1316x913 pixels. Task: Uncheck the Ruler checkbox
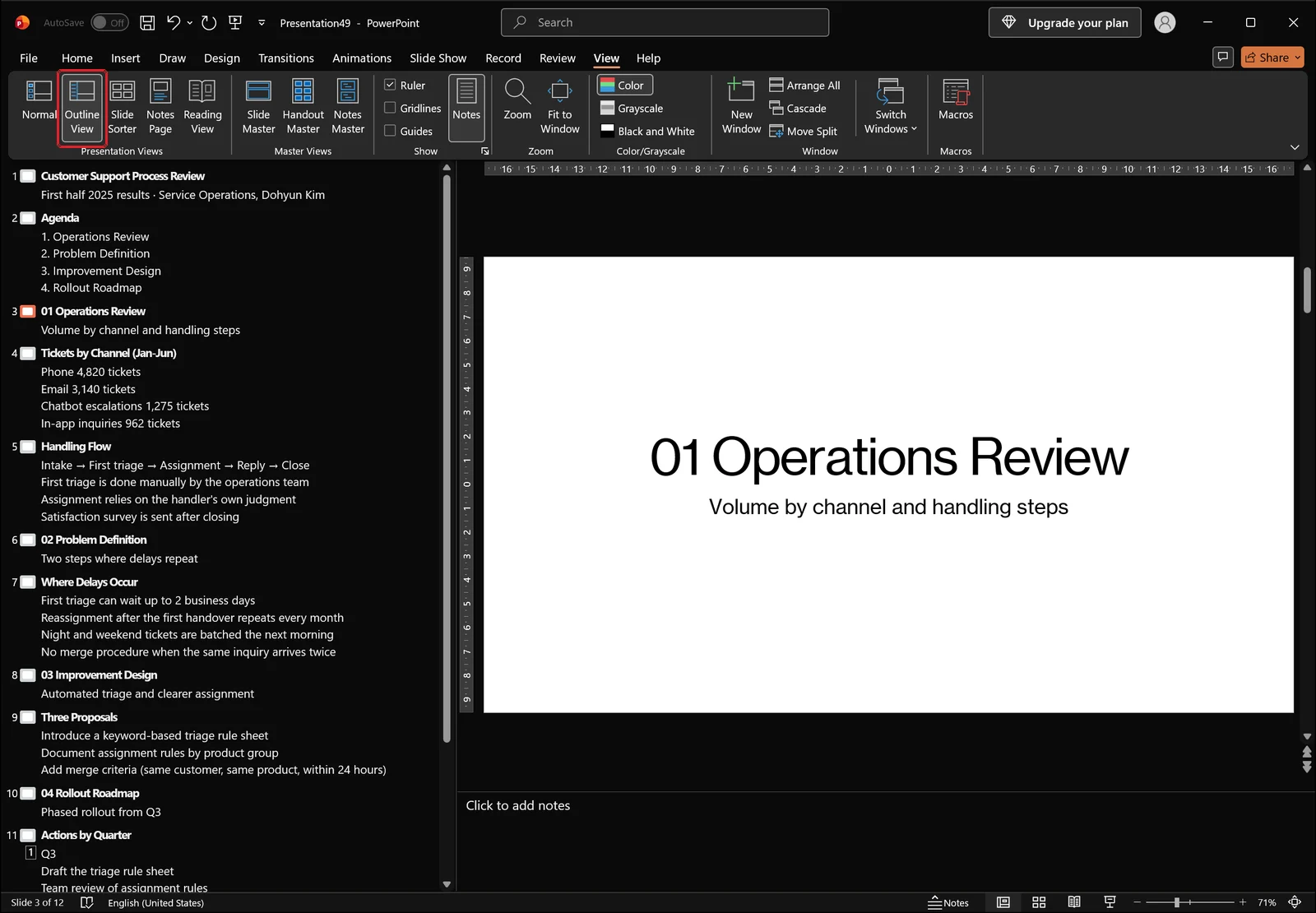[x=391, y=85]
